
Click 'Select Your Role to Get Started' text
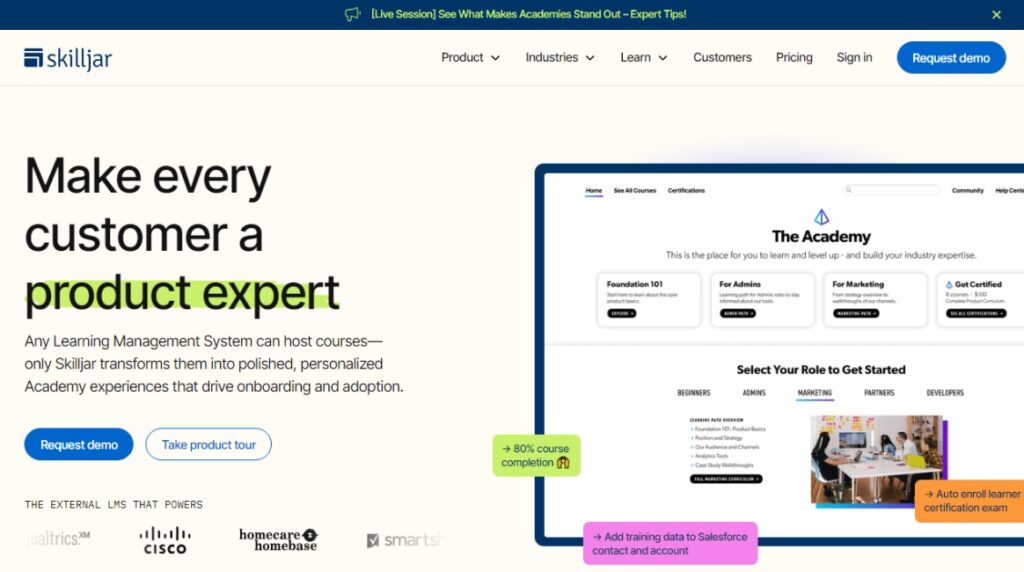coord(821,370)
